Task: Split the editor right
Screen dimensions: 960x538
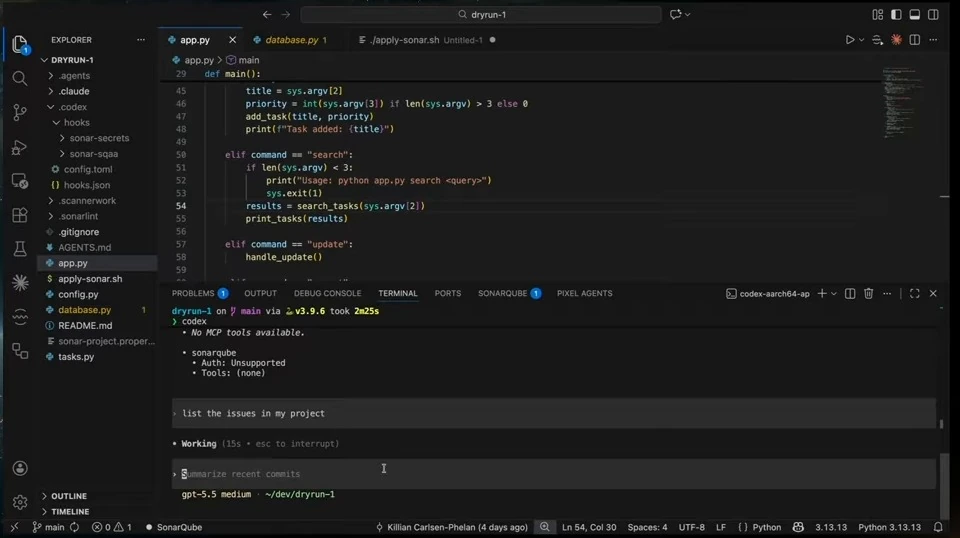Action: [x=915, y=40]
